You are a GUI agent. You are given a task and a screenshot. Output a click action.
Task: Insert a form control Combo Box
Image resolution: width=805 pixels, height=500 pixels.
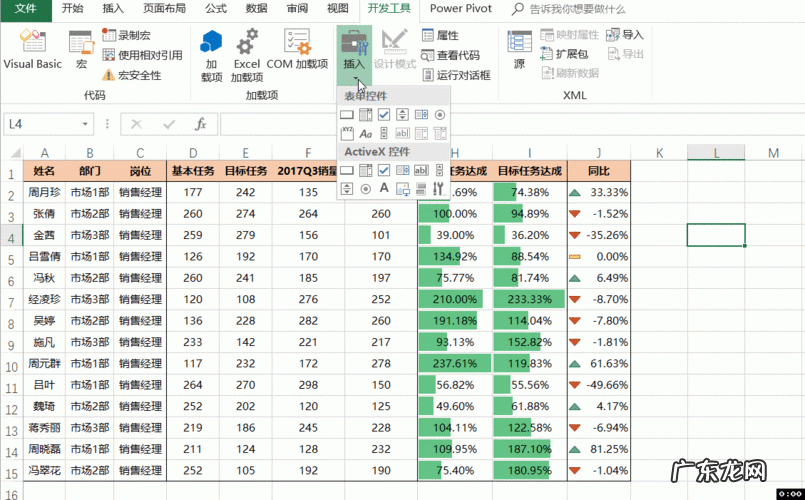point(366,114)
